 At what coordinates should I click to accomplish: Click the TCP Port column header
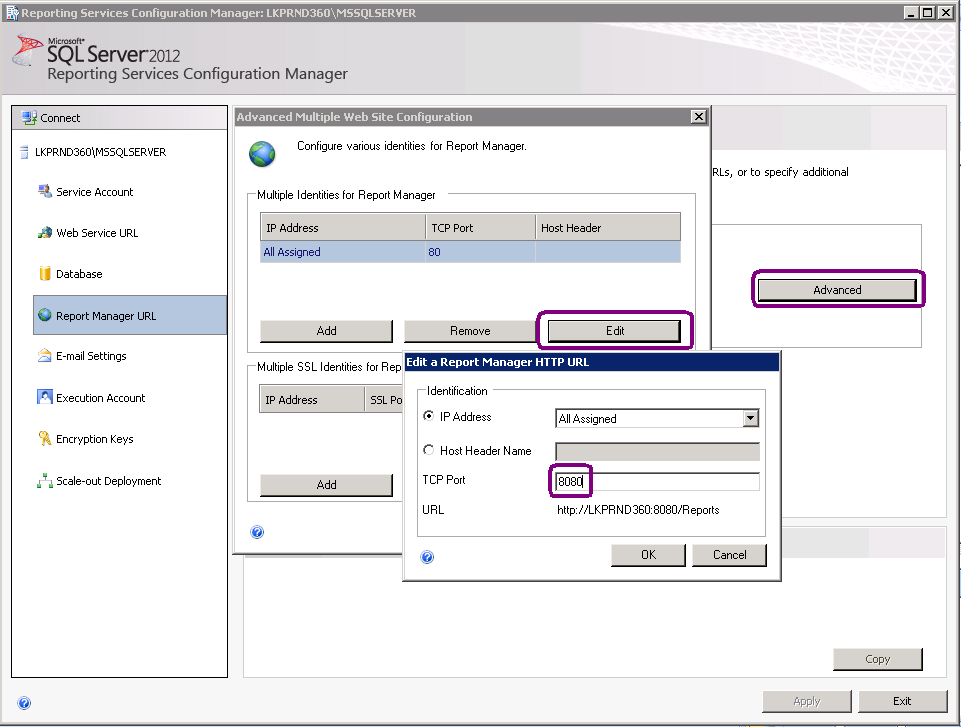tap(480, 228)
